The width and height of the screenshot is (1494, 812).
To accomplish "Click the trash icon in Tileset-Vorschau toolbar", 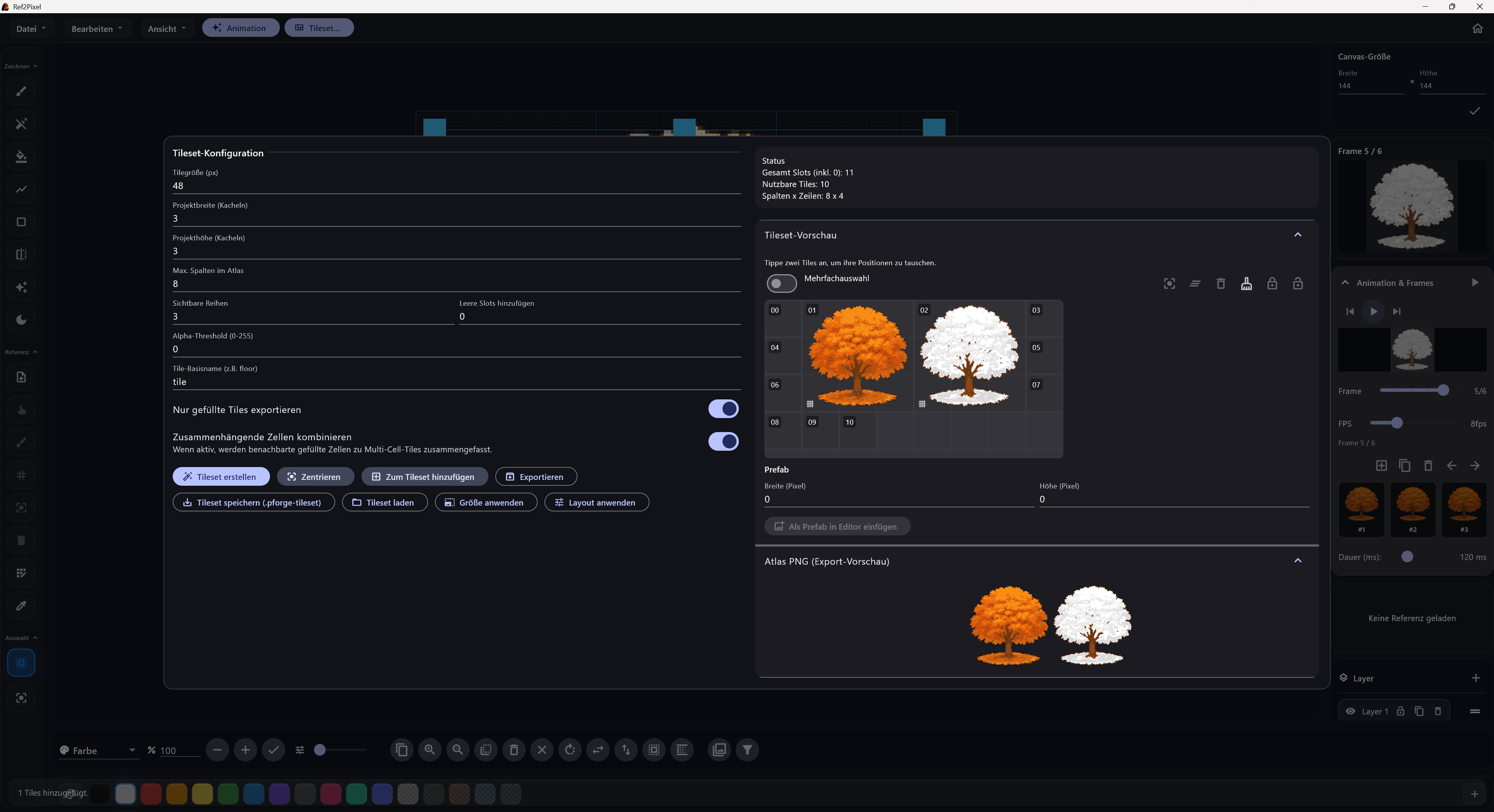I will (1220, 283).
